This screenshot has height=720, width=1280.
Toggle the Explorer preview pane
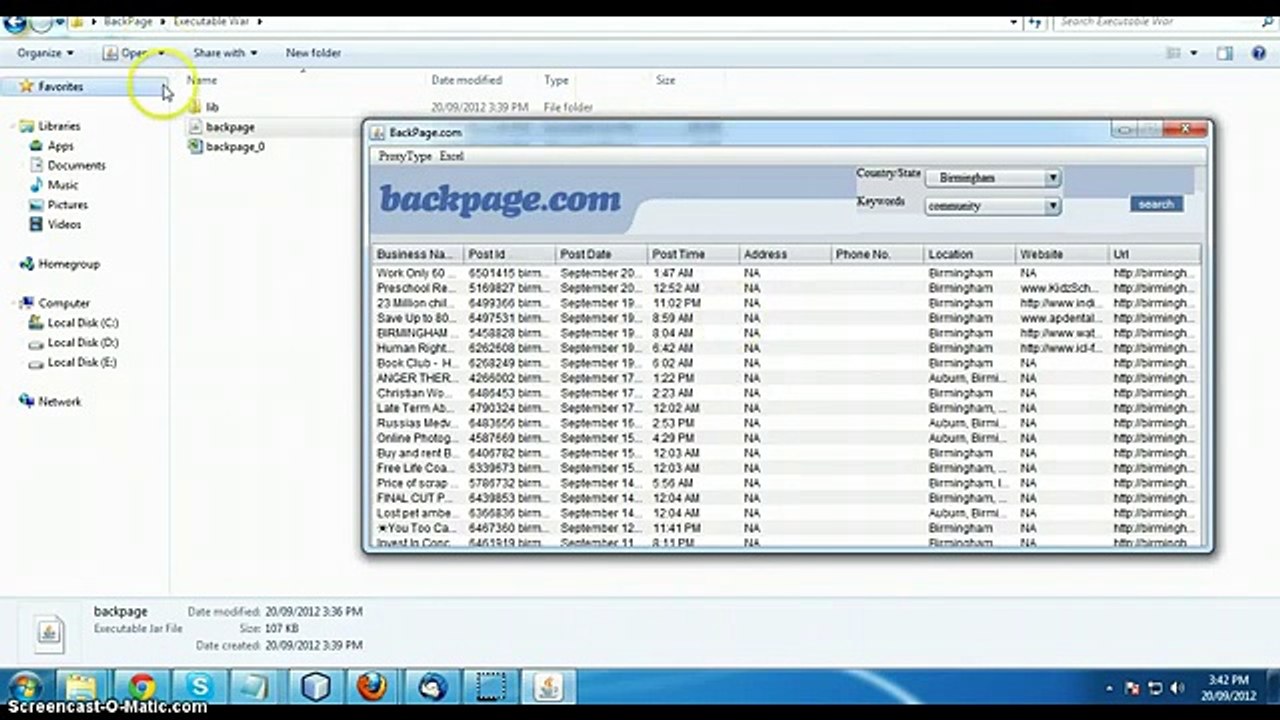pyautogui.click(x=1225, y=53)
